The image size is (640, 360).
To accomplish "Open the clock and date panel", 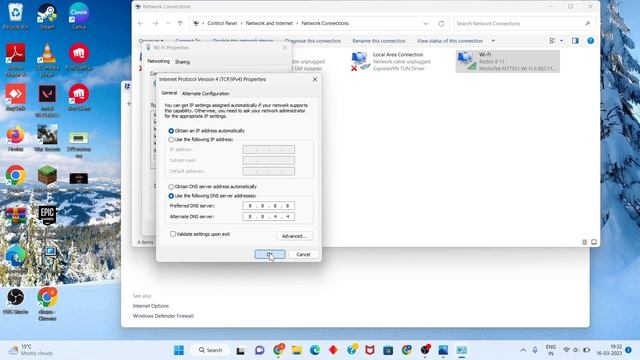I will coord(609,350).
